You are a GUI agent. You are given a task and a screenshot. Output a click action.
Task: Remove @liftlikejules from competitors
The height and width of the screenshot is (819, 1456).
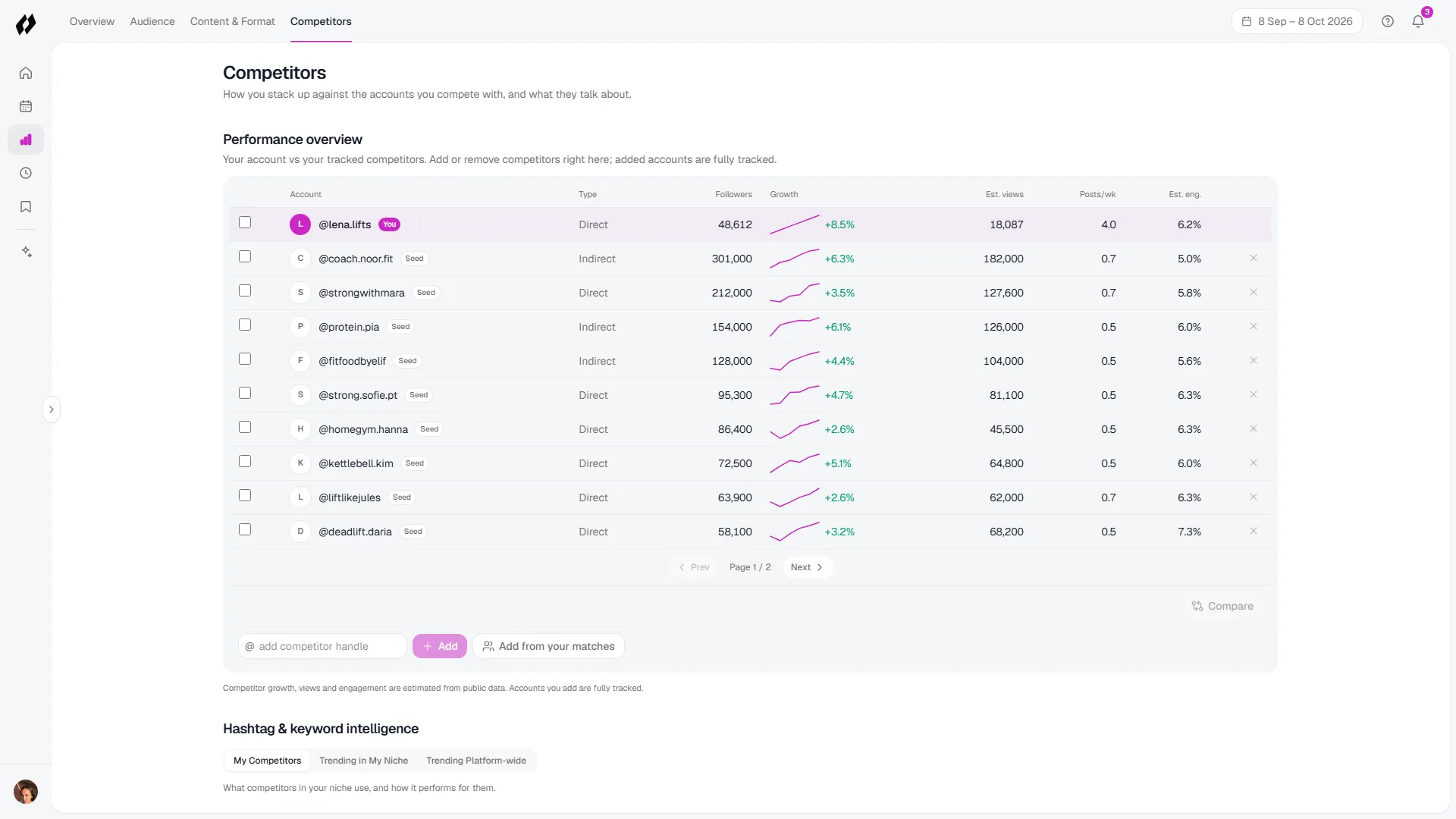[x=1254, y=497]
